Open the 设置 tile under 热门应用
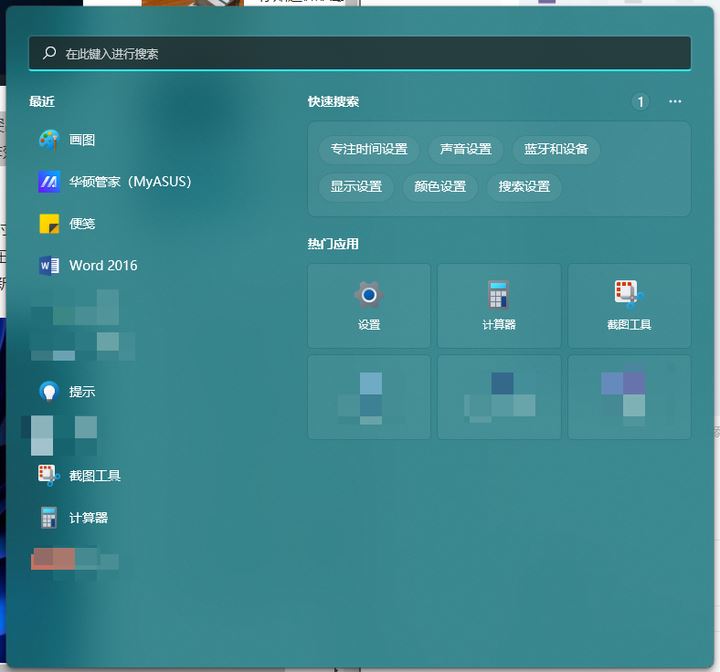 (369, 306)
